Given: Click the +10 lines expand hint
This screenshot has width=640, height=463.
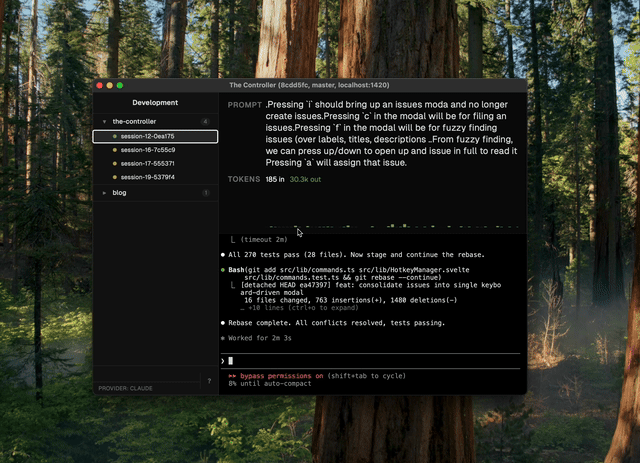Looking at the screenshot, I should 300,308.
